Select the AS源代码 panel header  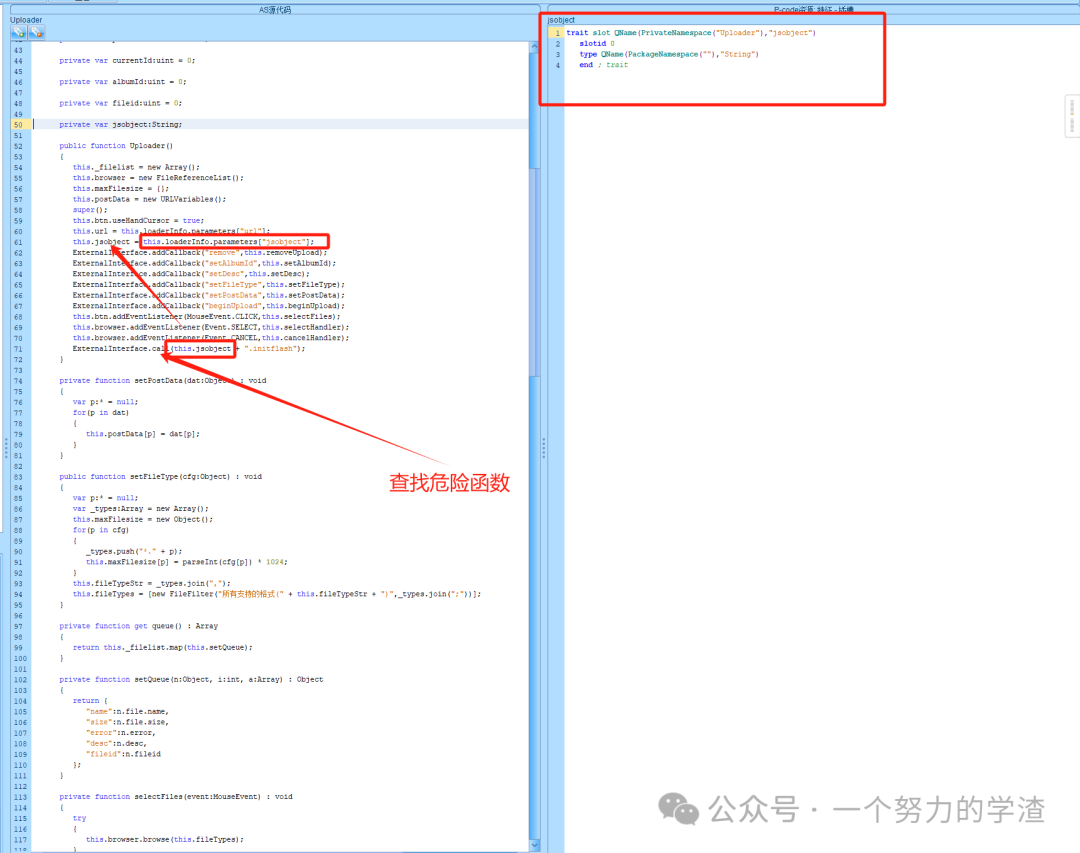(x=275, y=10)
